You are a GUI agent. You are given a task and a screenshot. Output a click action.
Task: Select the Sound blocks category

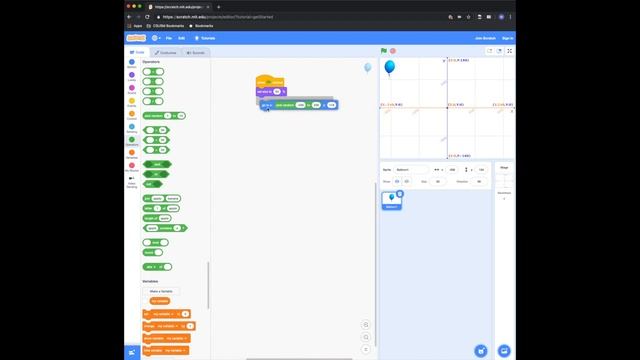tap(132, 89)
